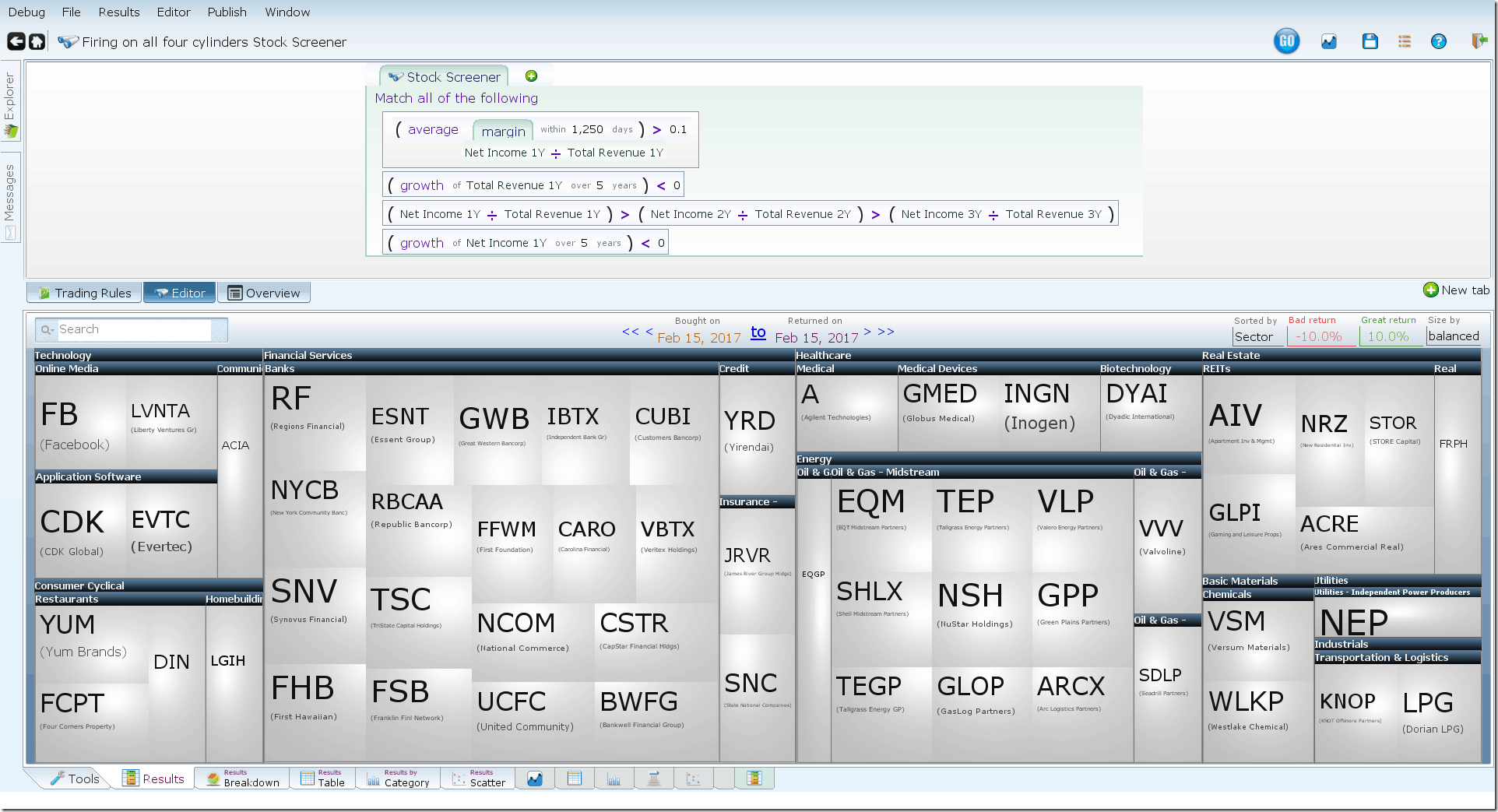
Task: Click the 'average' function in first rule
Action: (433, 129)
